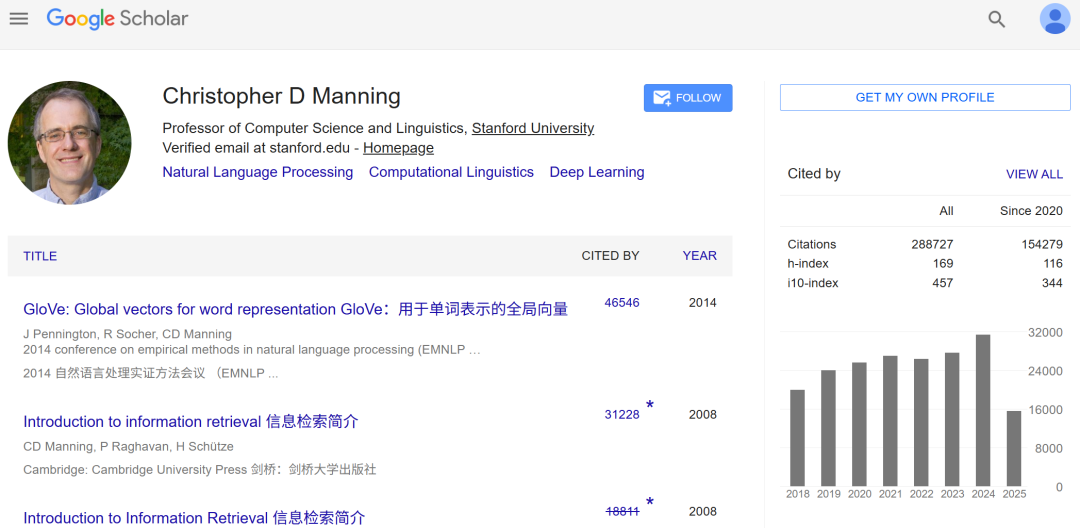The image size is (1080, 528).
Task: Open View All citation statistics
Action: (1034, 174)
